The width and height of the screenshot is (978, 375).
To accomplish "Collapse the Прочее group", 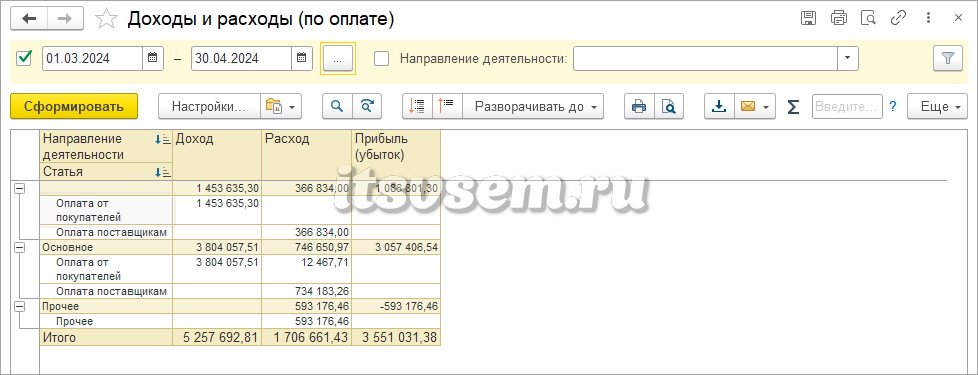I will point(19,306).
